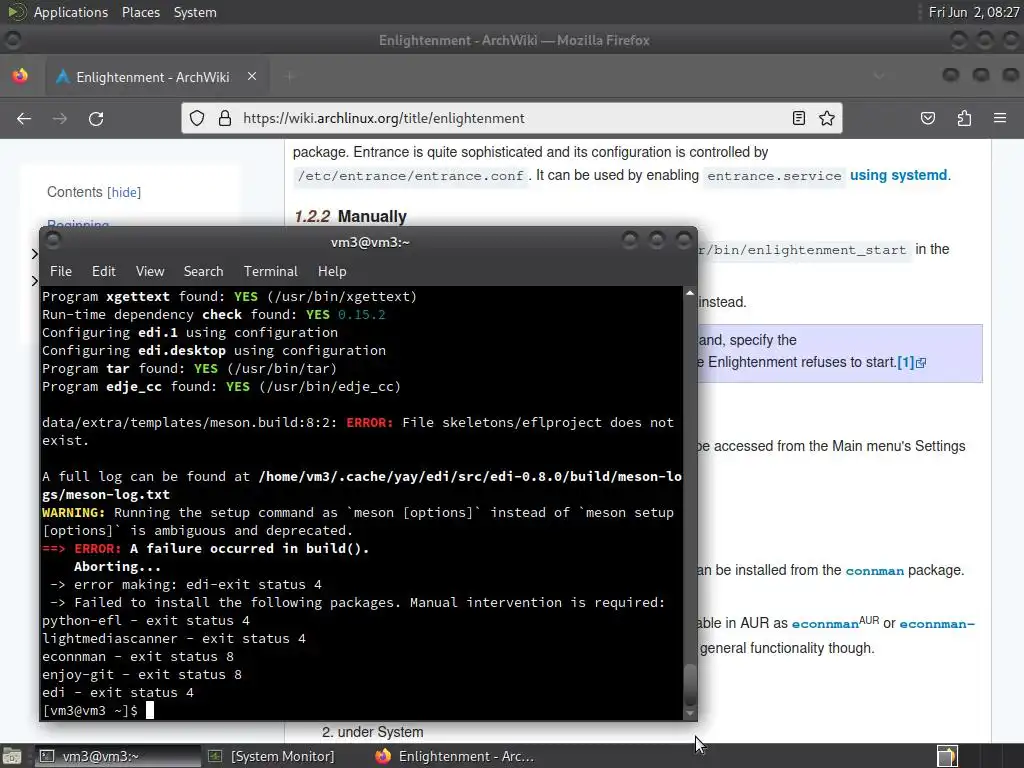1024x768 pixels.
Task: Open the System menu in top panel
Action: (195, 12)
